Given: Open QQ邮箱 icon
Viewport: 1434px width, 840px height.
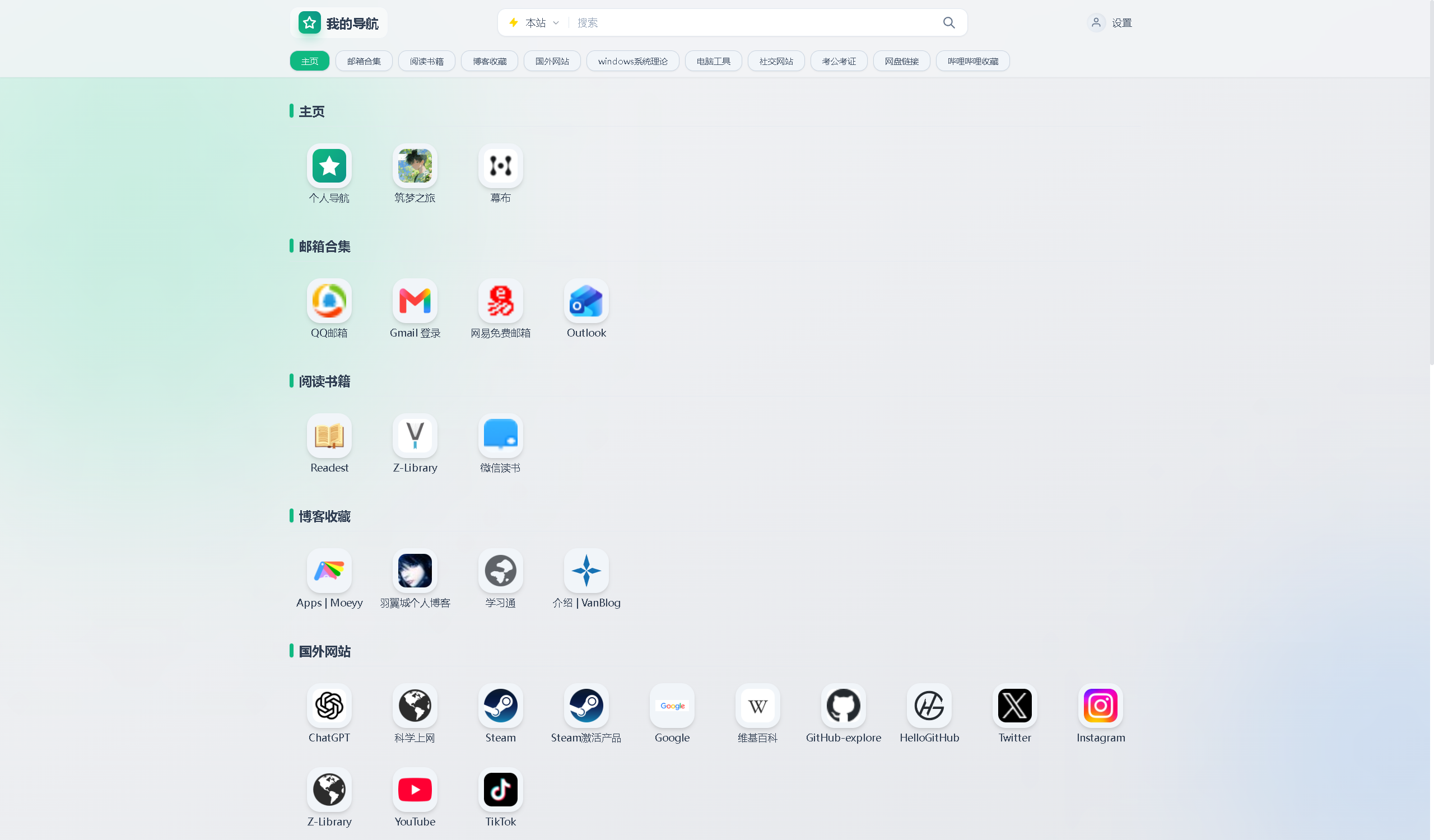Looking at the screenshot, I should click(x=329, y=301).
